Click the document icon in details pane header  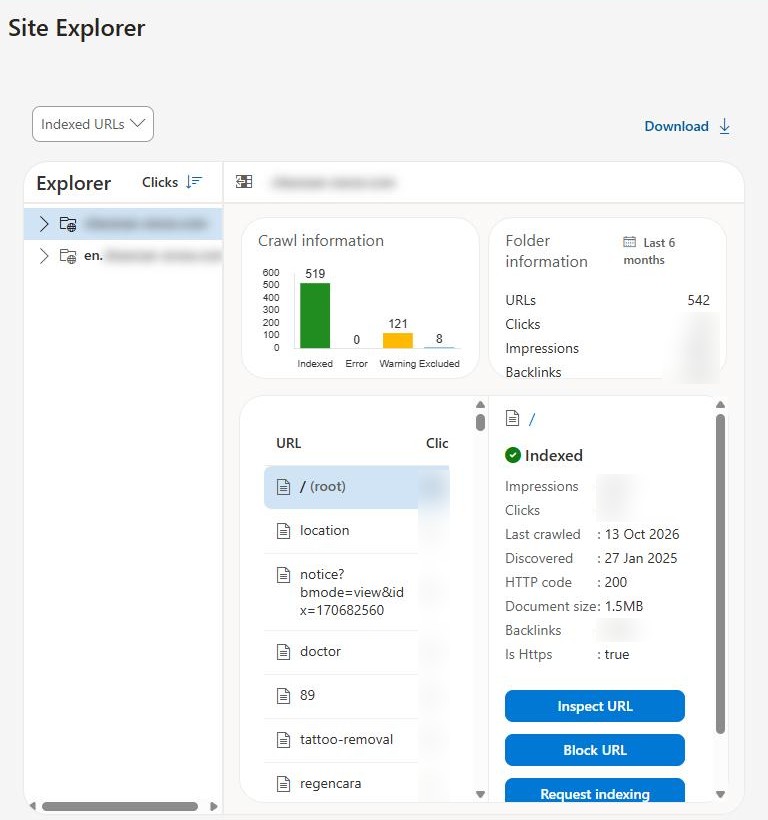512,418
